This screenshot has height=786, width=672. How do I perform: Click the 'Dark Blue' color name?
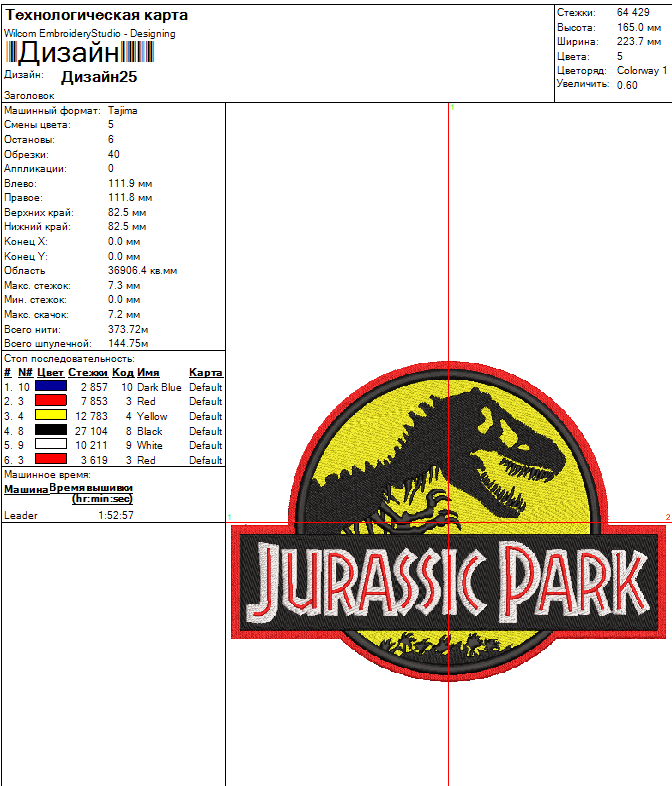pos(159,387)
